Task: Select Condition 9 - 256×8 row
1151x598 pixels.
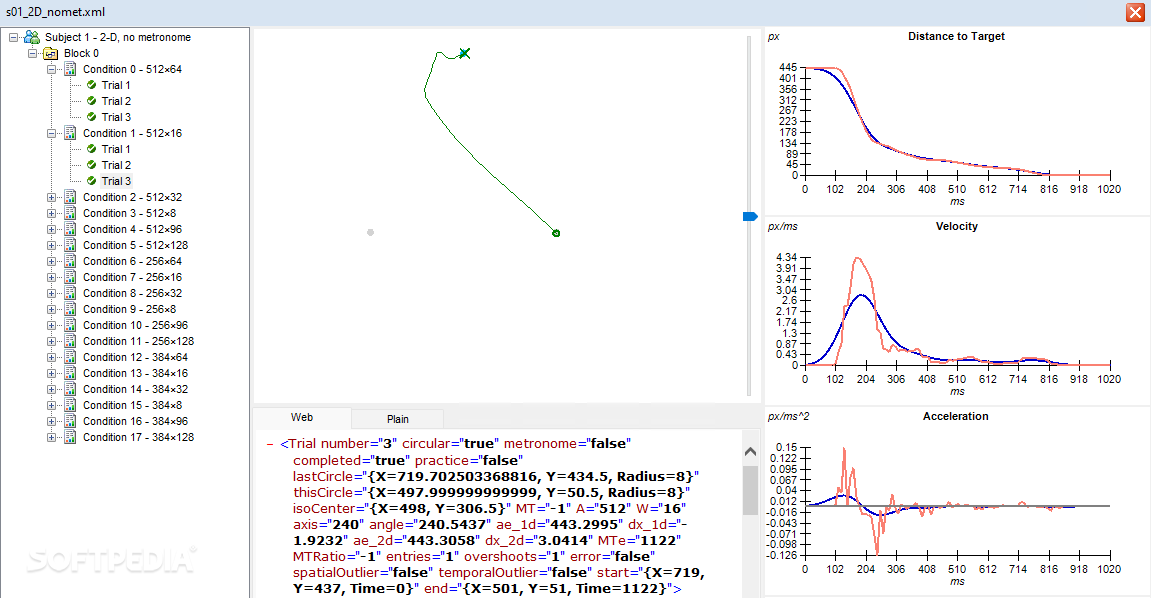Action: (129, 309)
